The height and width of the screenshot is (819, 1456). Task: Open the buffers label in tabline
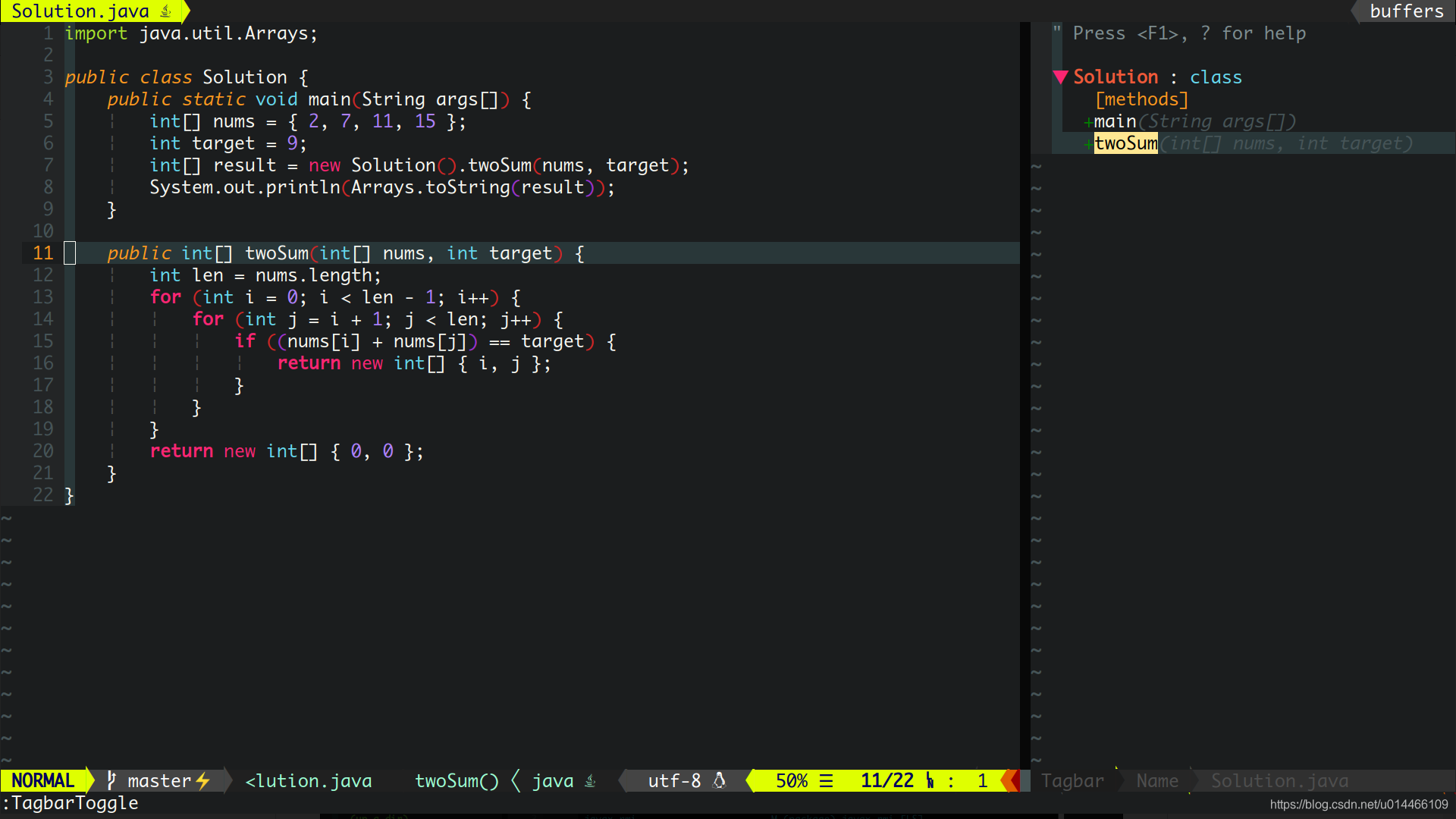(x=1407, y=11)
